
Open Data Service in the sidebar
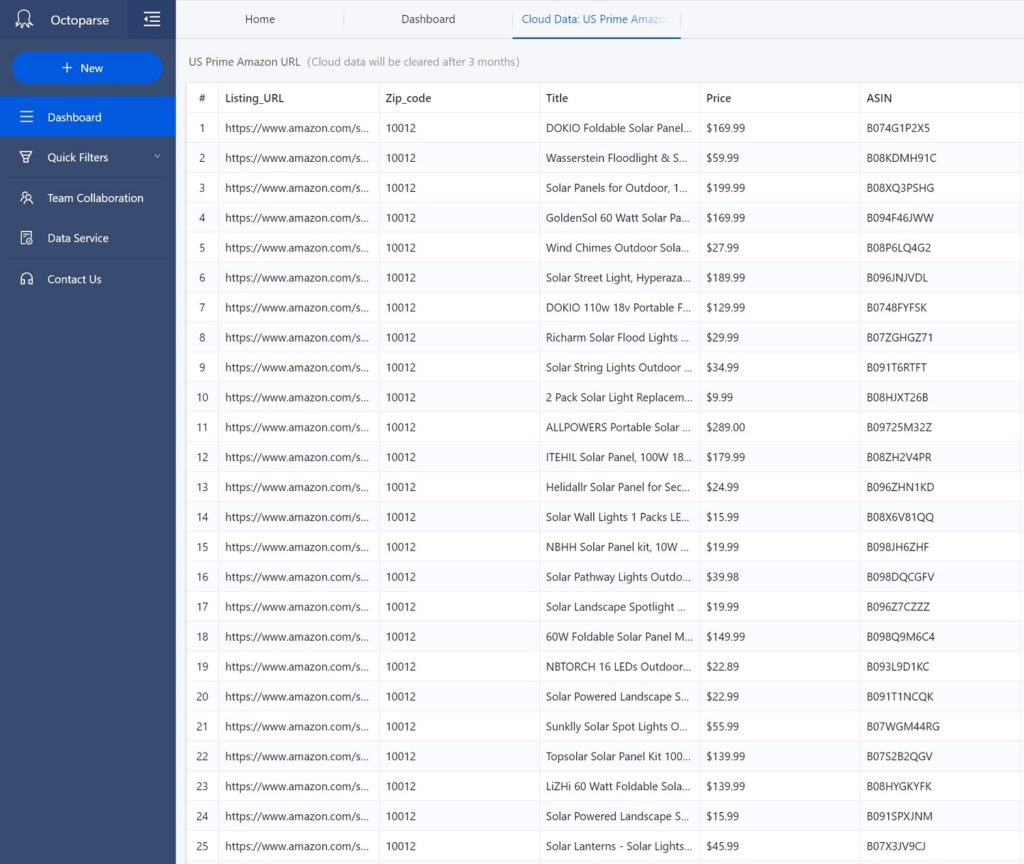coord(88,238)
